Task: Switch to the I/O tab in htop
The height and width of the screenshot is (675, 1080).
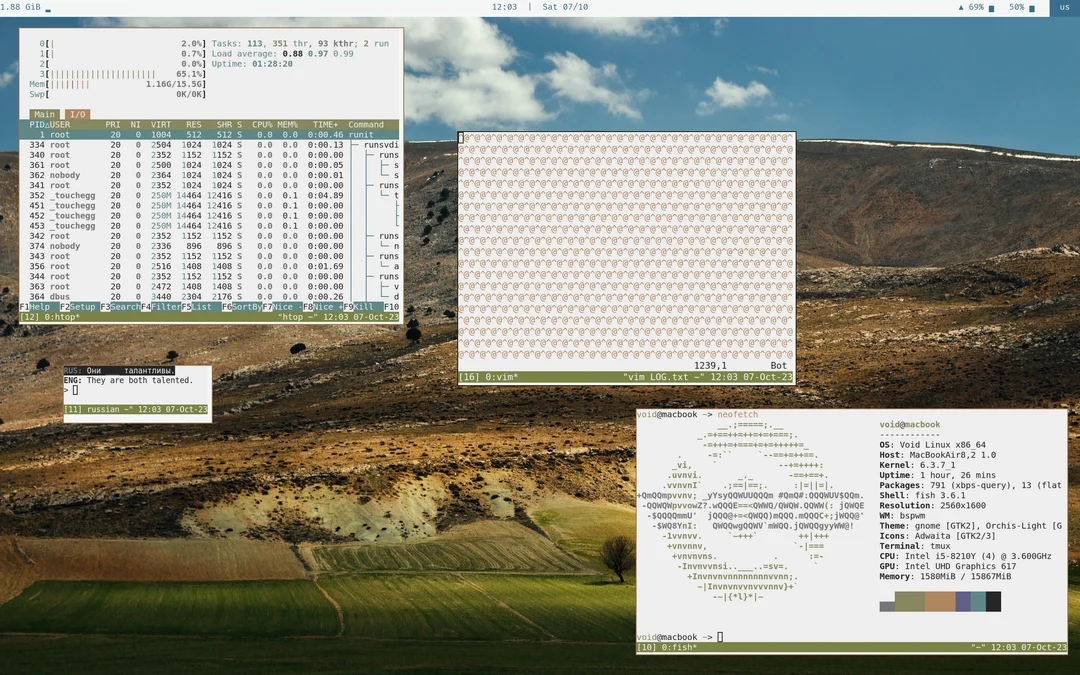Action: point(77,114)
